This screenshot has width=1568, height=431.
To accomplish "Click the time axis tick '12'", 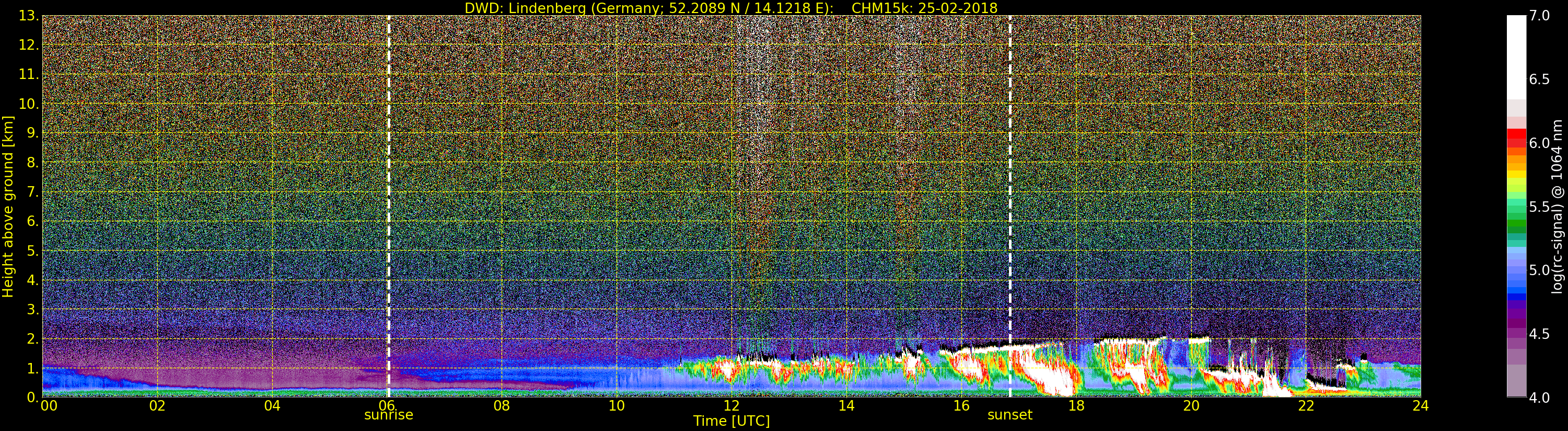I will click(731, 406).
